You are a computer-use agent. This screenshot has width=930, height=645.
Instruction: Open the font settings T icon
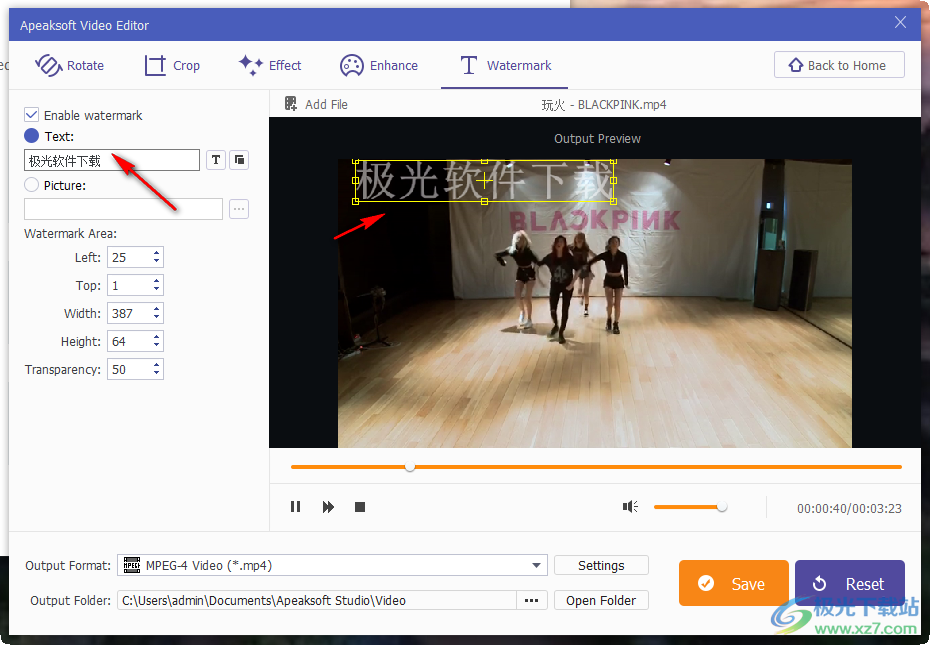216,160
